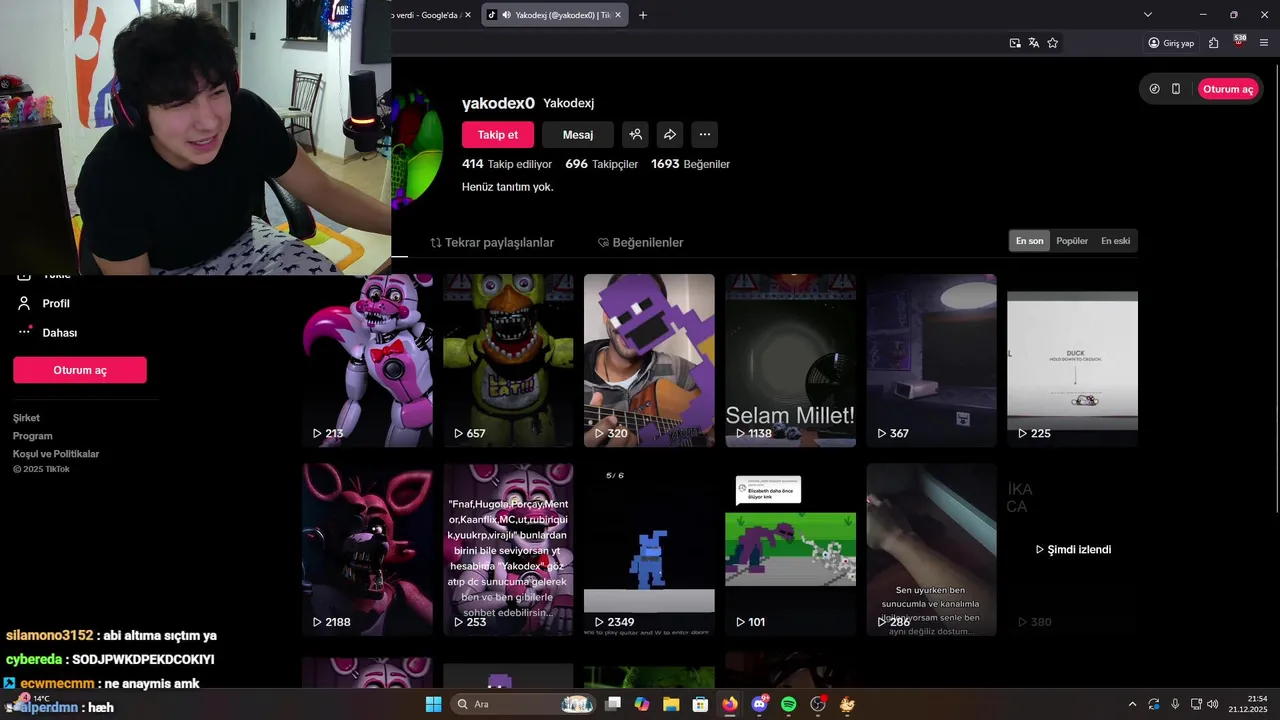Switch to the Beğenilenler liked tab
This screenshot has width=1280, height=720.
tap(641, 243)
